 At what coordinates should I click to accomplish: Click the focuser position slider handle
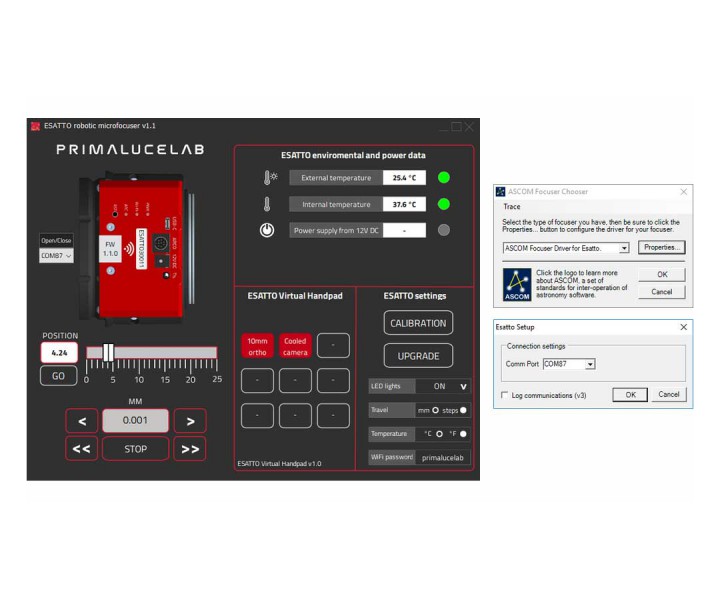click(108, 352)
